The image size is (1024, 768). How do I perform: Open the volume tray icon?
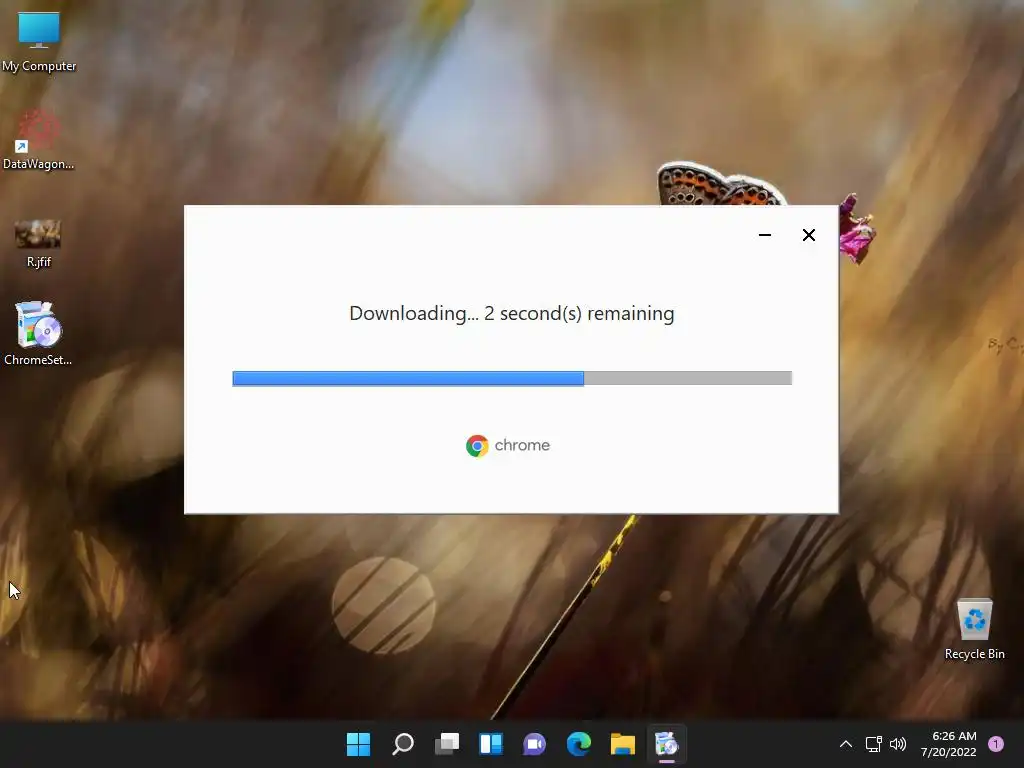pyautogui.click(x=898, y=744)
